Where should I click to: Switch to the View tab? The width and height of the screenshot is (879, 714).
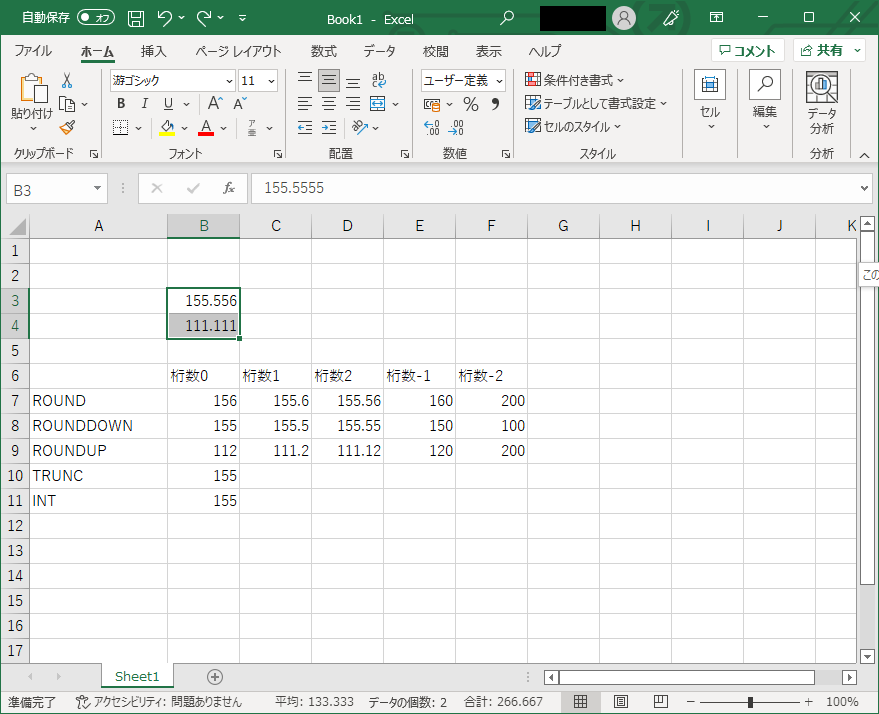(488, 51)
